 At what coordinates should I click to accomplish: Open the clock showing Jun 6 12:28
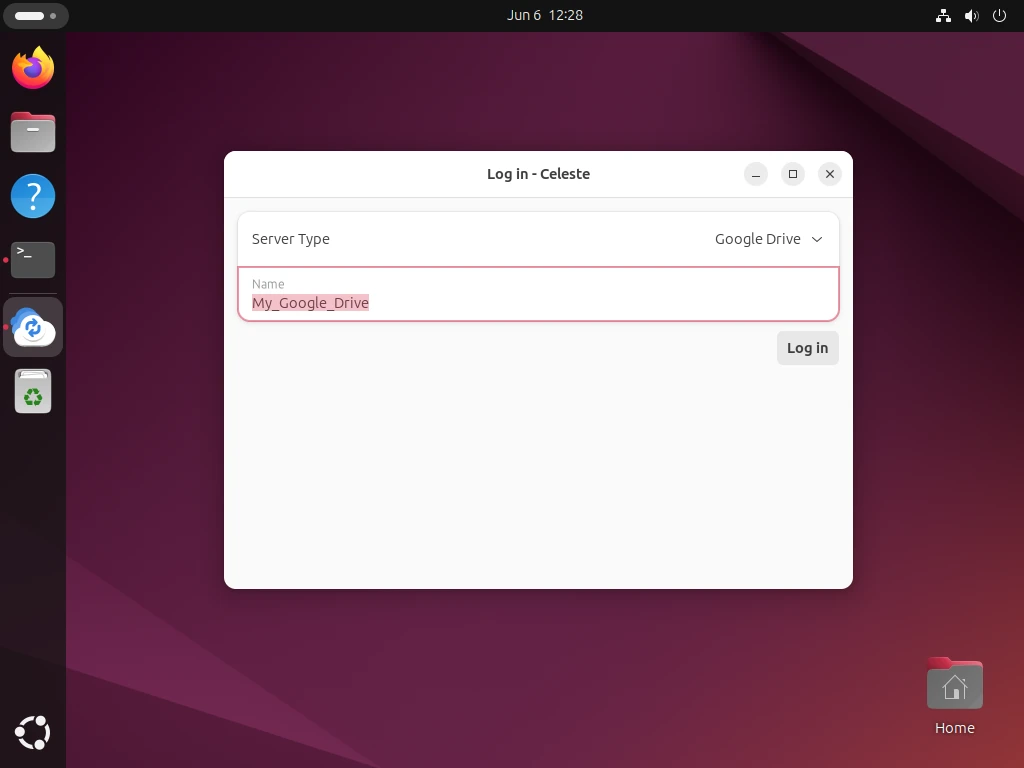point(545,15)
